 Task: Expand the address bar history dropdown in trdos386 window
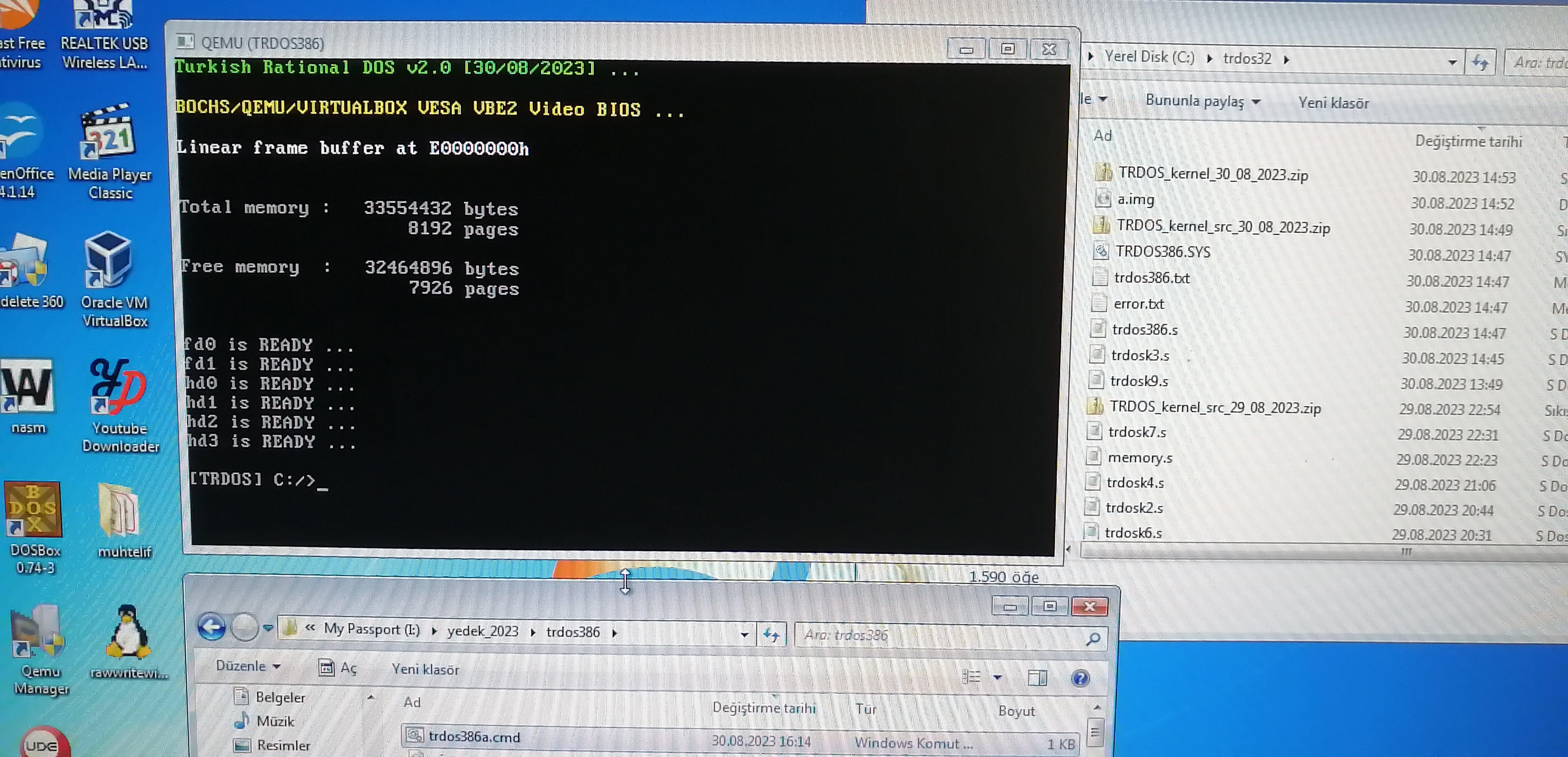click(x=744, y=635)
